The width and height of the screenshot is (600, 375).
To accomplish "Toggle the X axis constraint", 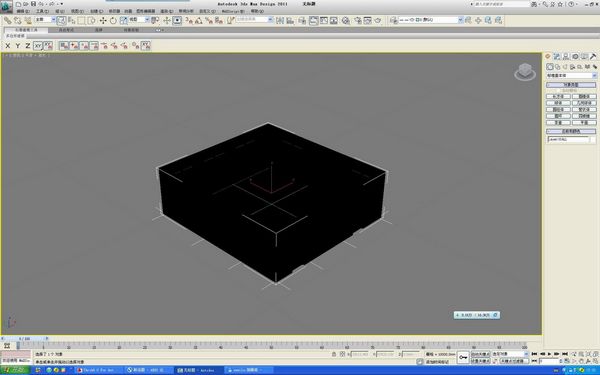I will [x=8, y=46].
